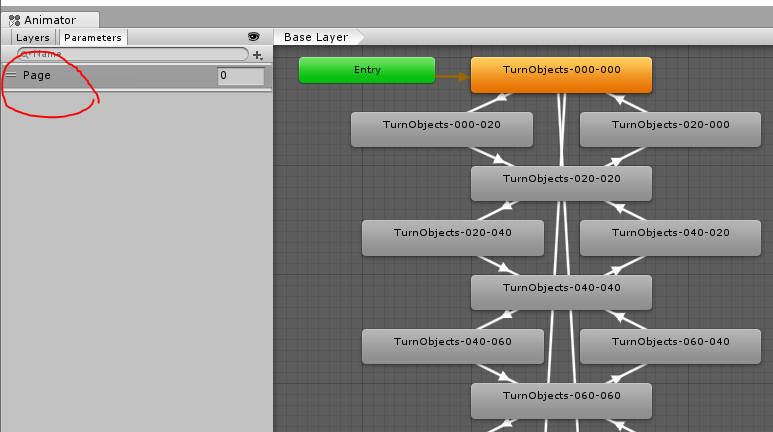Select the TurnObjects-060-060 state node
The image size is (773, 432).
click(562, 401)
